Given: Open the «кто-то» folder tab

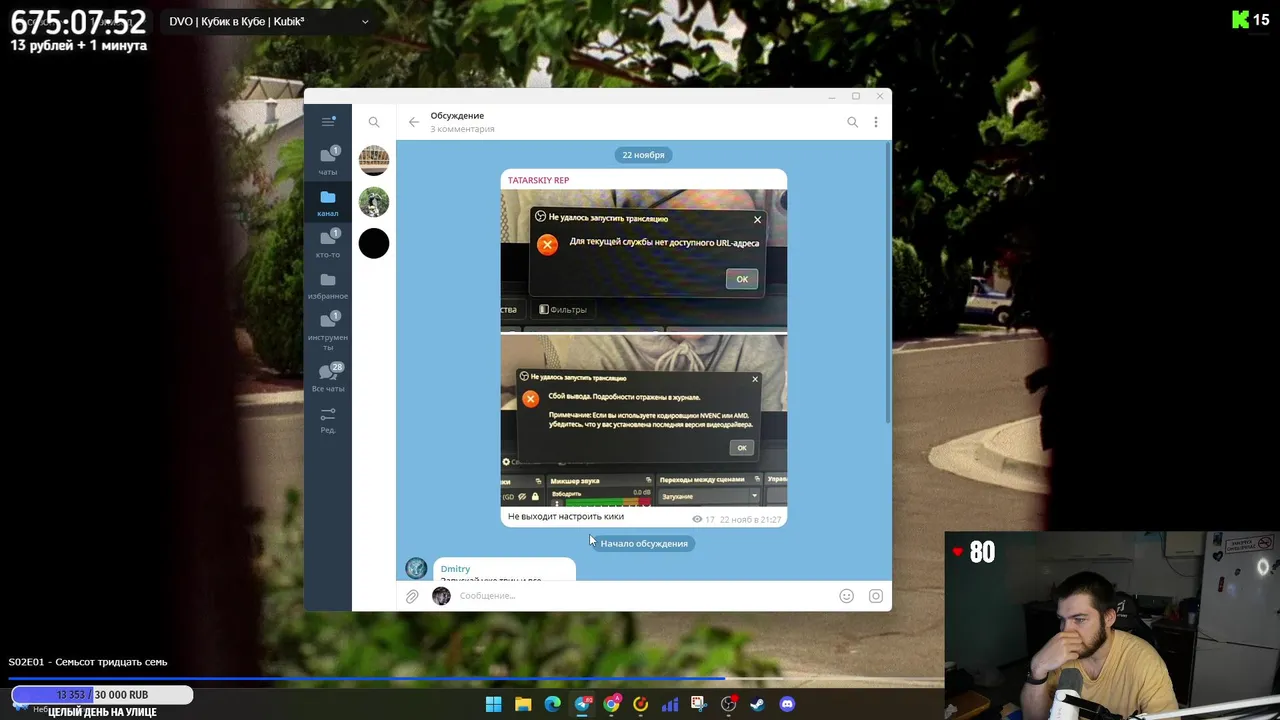Looking at the screenshot, I should point(328,243).
